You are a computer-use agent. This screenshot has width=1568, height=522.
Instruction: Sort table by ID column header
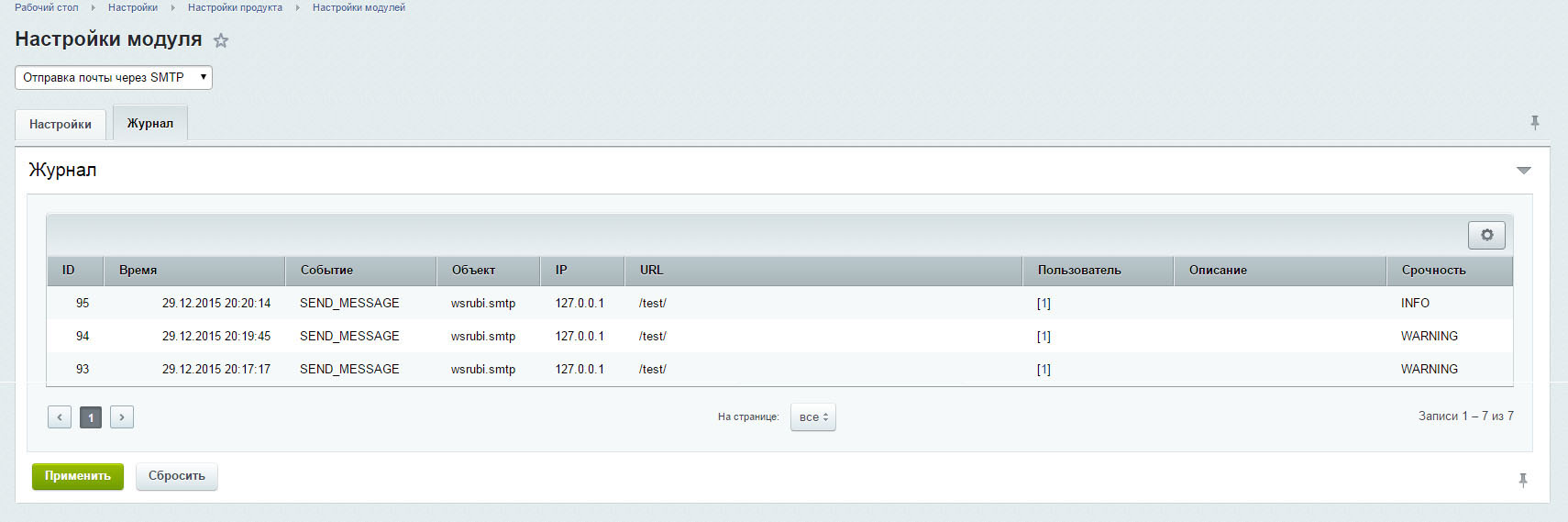69,271
